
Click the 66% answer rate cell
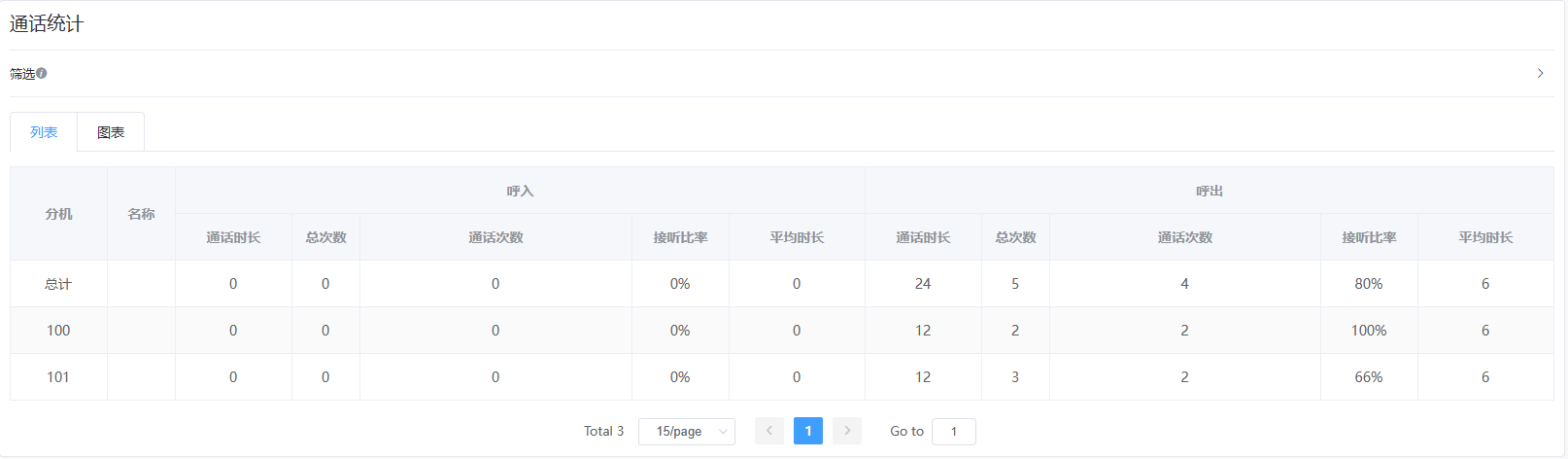tap(1369, 377)
